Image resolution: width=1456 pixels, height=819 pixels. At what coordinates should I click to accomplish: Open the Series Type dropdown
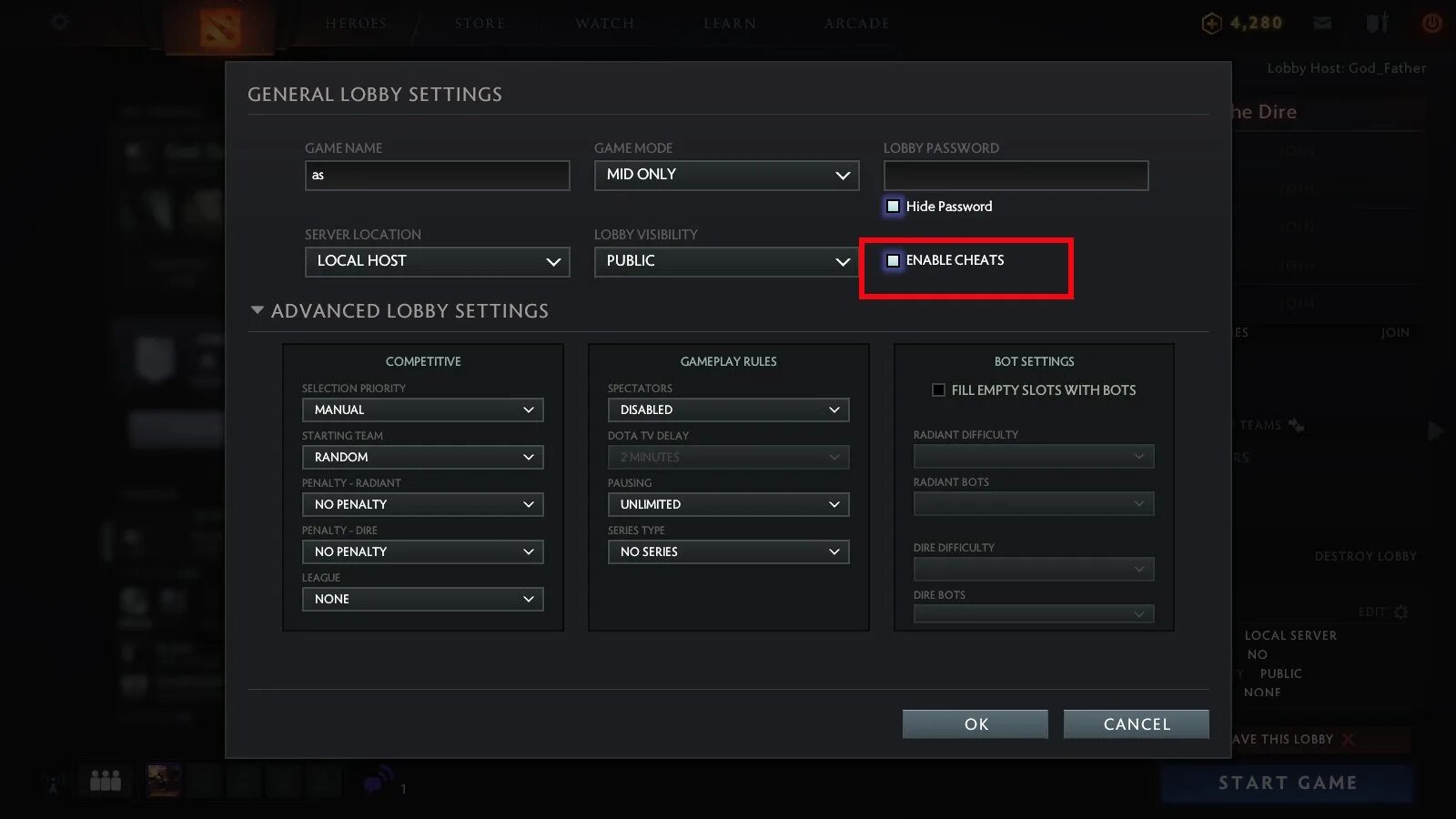coord(729,551)
